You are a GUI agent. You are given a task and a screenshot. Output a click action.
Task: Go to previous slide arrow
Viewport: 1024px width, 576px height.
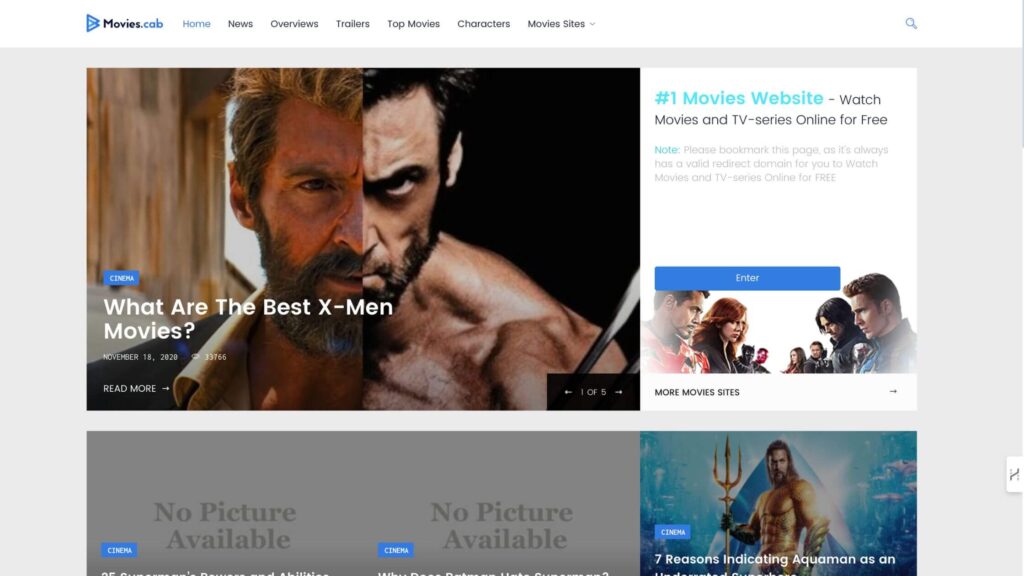(x=569, y=392)
